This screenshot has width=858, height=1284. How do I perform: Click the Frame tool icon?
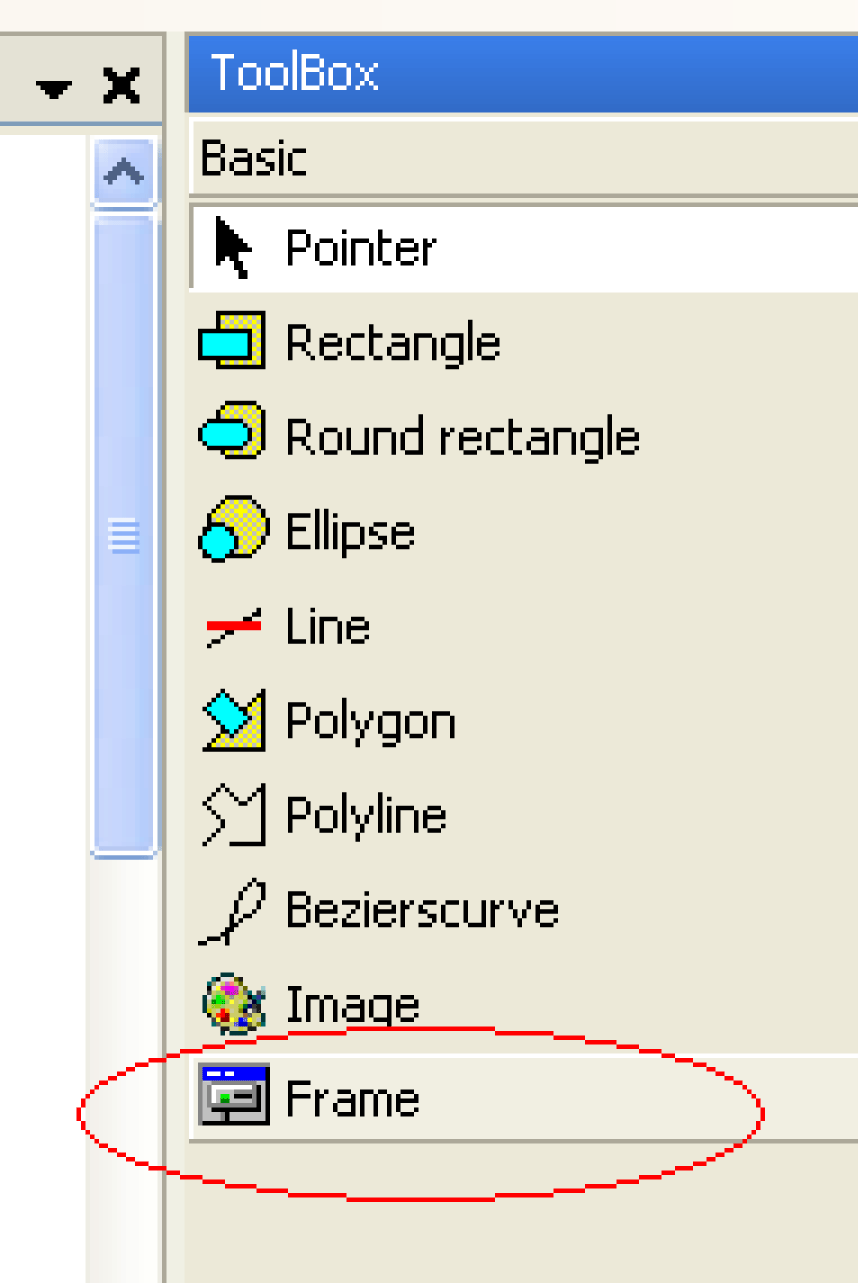click(233, 1096)
